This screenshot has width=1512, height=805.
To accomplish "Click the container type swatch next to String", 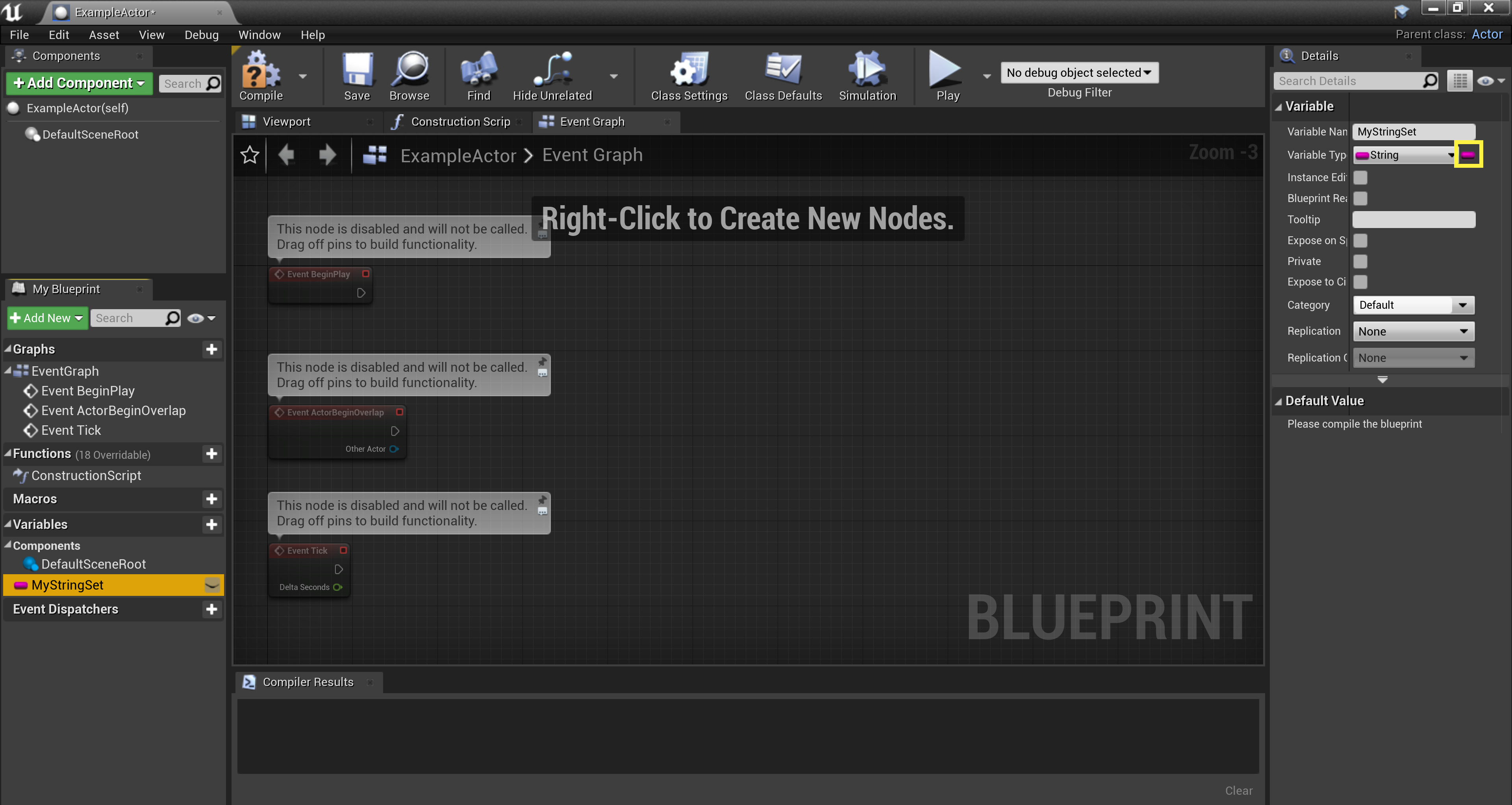I will [1469, 154].
